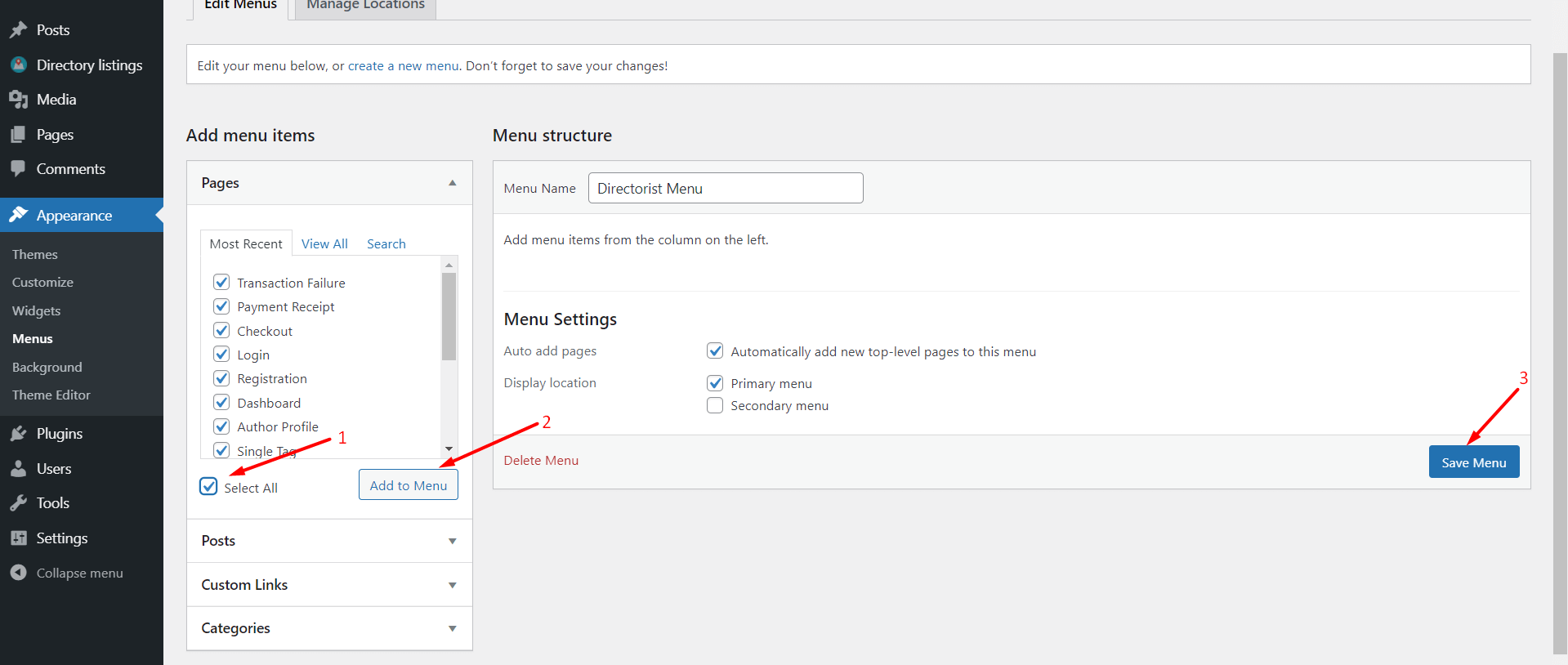Click the main page vertical scrollbar
The image size is (1568, 665).
1560,353
